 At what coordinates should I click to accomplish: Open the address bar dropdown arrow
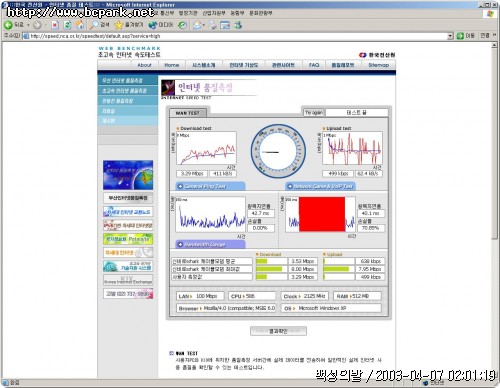pos(450,36)
